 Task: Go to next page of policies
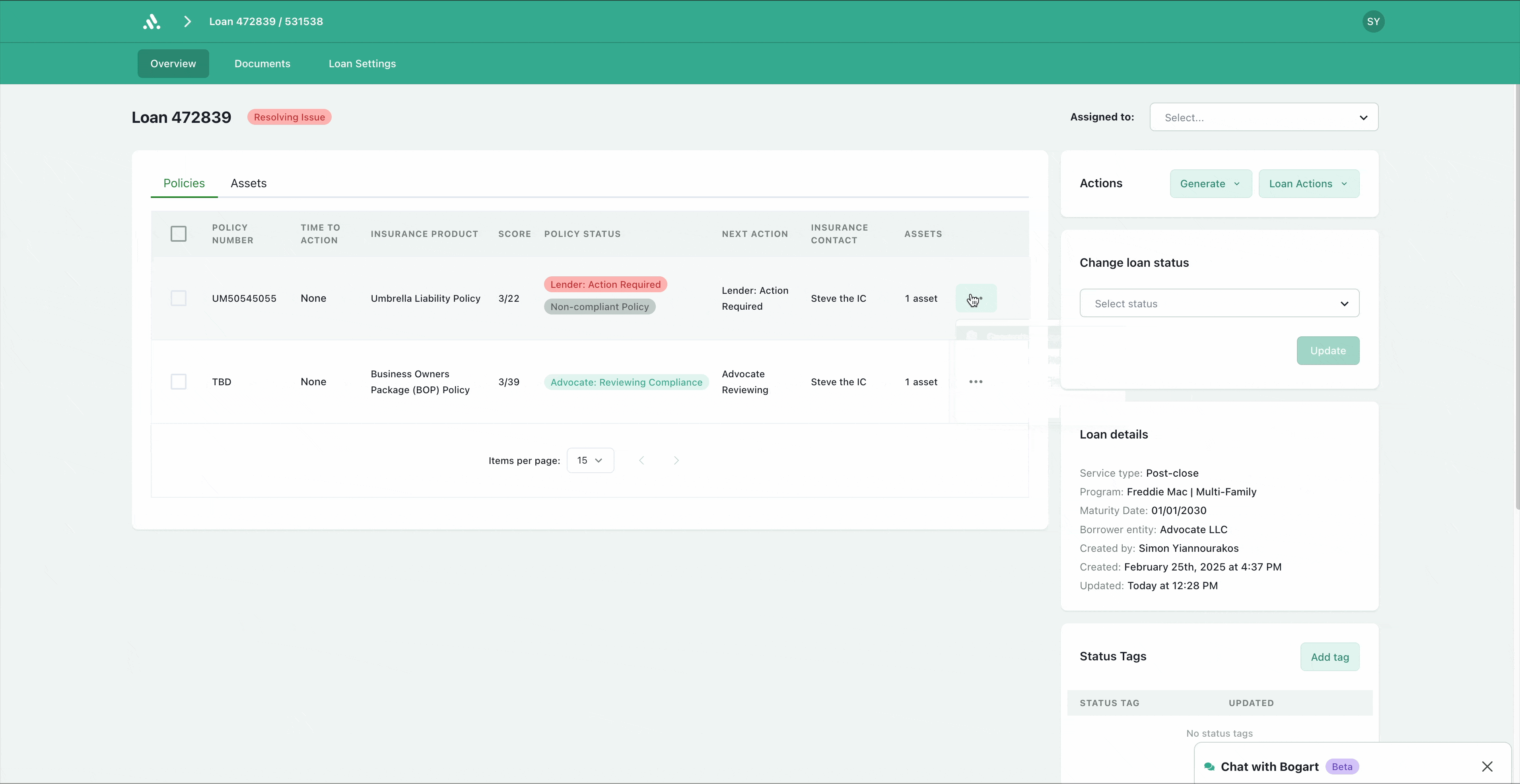click(676, 461)
